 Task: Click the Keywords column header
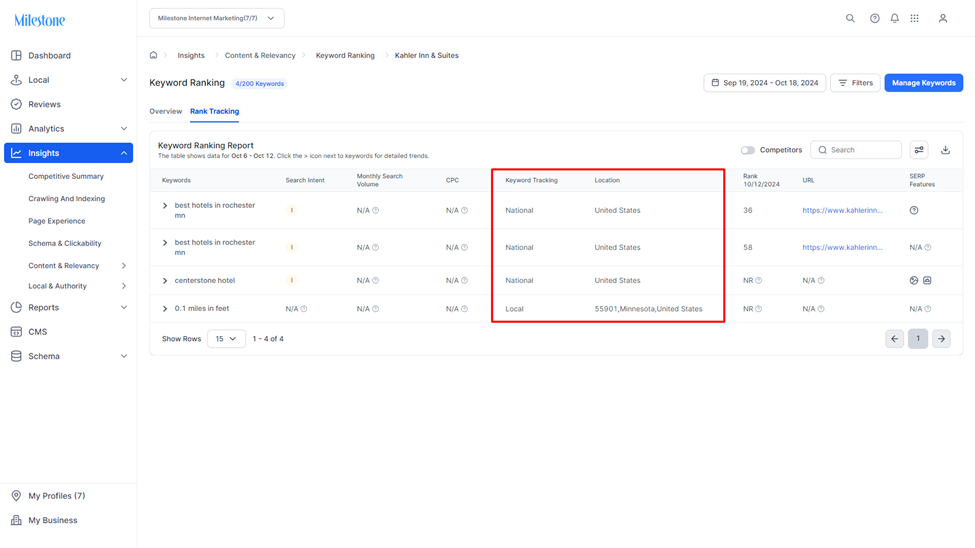click(x=176, y=180)
